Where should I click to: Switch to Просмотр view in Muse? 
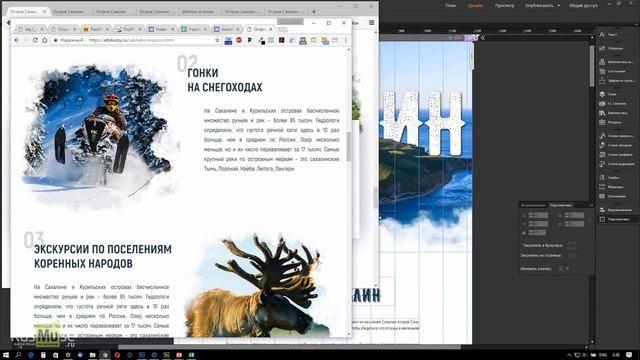click(x=504, y=6)
